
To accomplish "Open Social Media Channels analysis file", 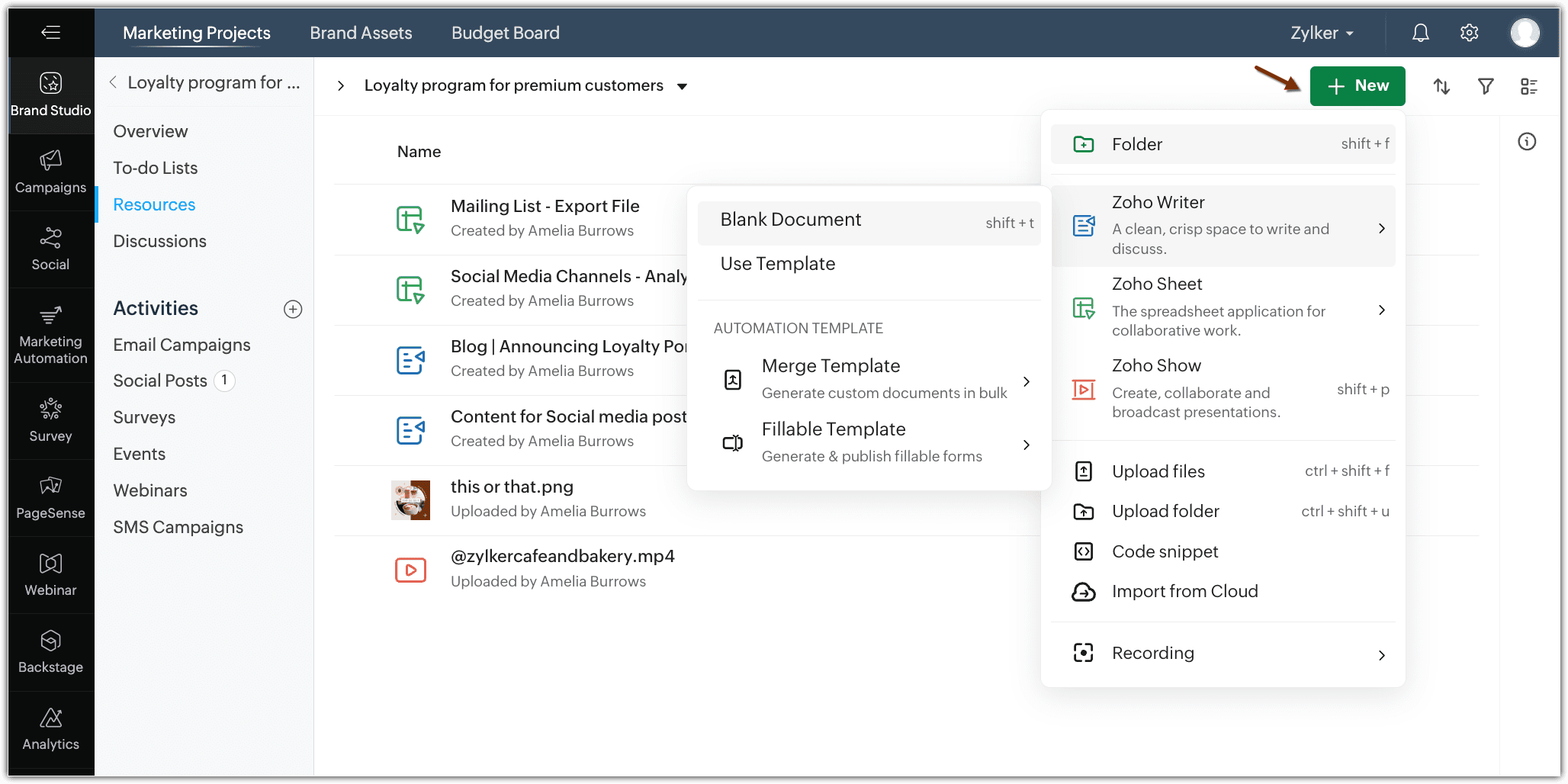I will 569,276.
